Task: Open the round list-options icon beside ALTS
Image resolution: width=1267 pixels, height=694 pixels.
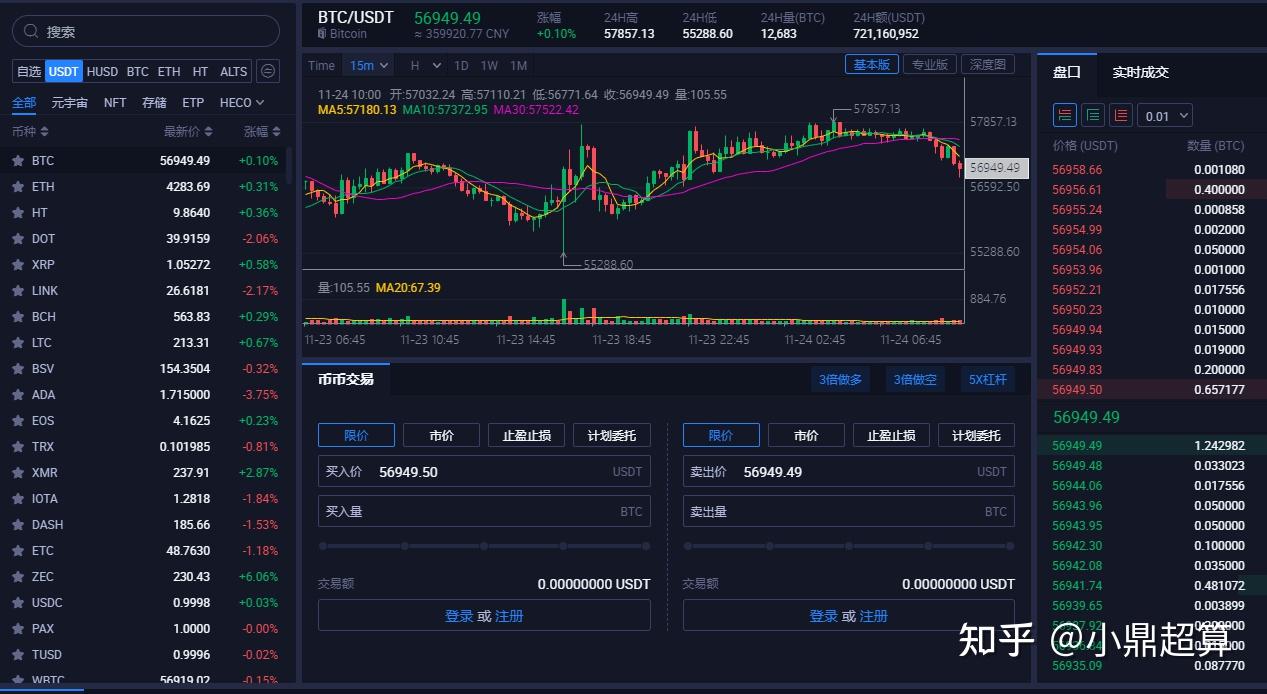Action: point(267,71)
